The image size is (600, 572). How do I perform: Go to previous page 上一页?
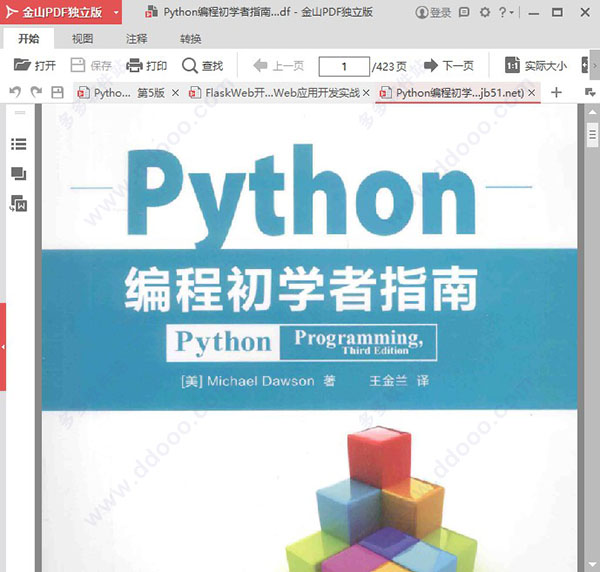tap(279, 66)
